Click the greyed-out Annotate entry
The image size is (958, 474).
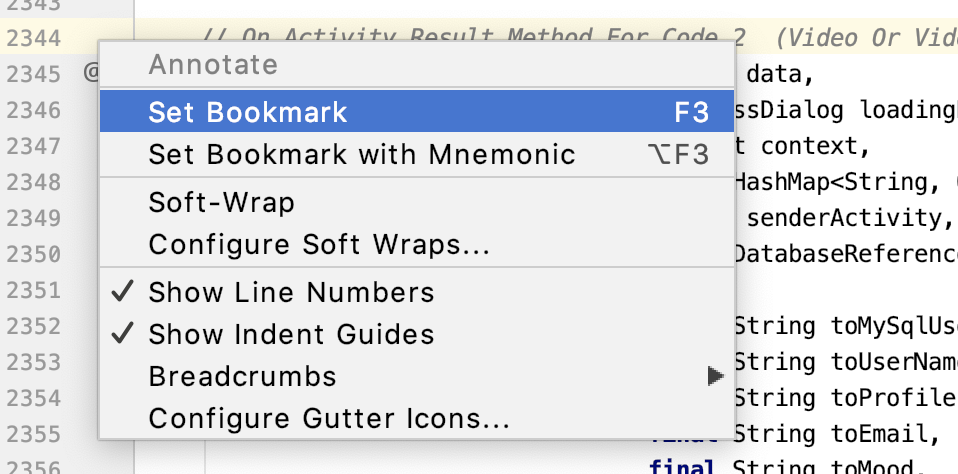click(213, 65)
